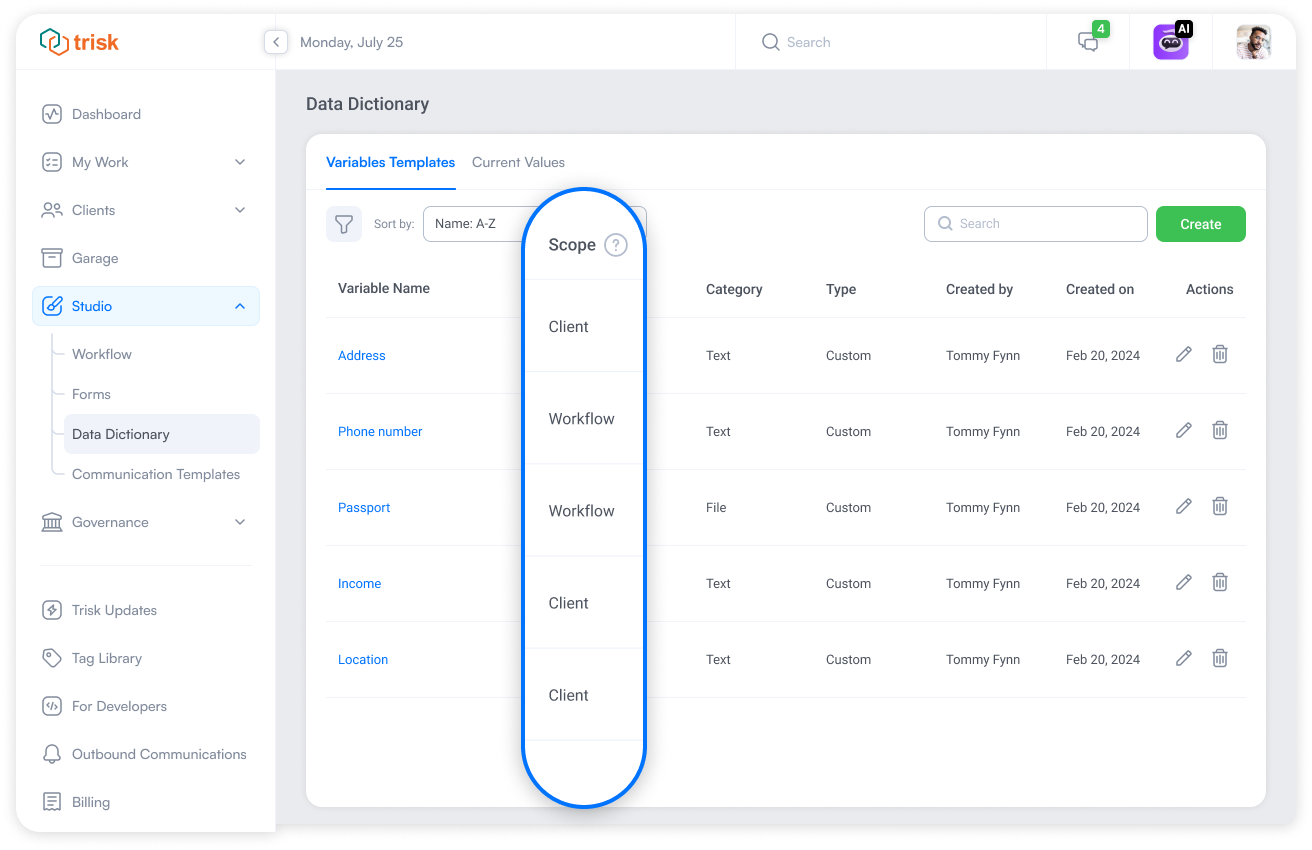1312x850 pixels.
Task: Click the Created by column header
Action: pos(979,289)
